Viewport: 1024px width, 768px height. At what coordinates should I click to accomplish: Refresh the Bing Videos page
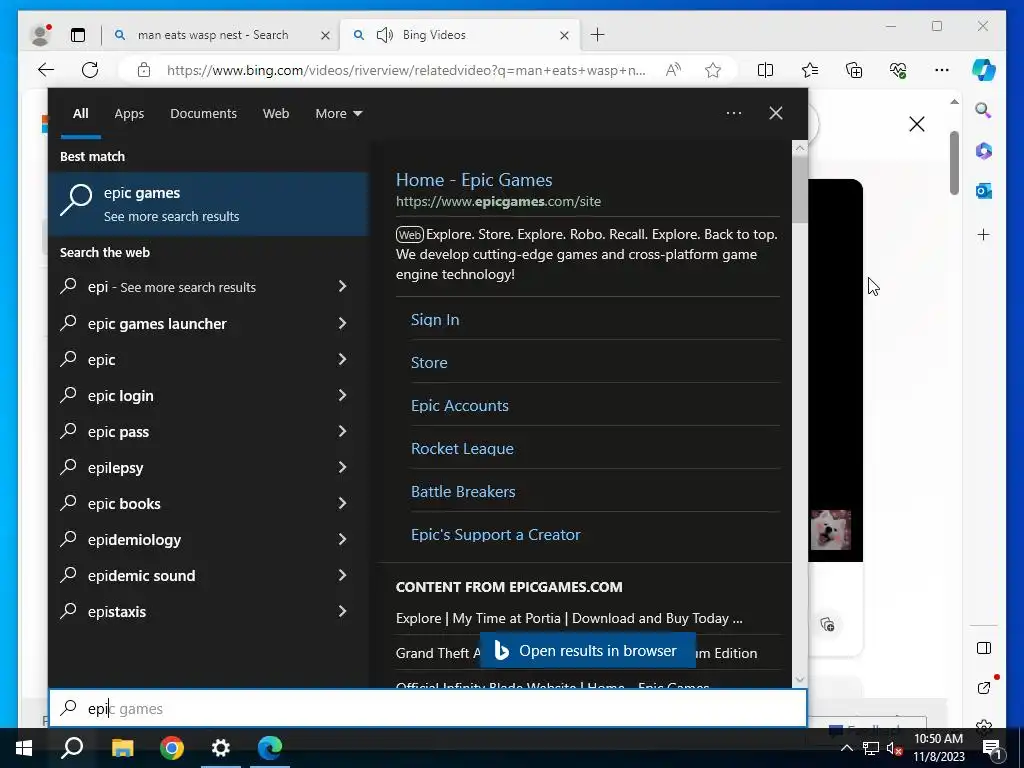pyautogui.click(x=90, y=70)
